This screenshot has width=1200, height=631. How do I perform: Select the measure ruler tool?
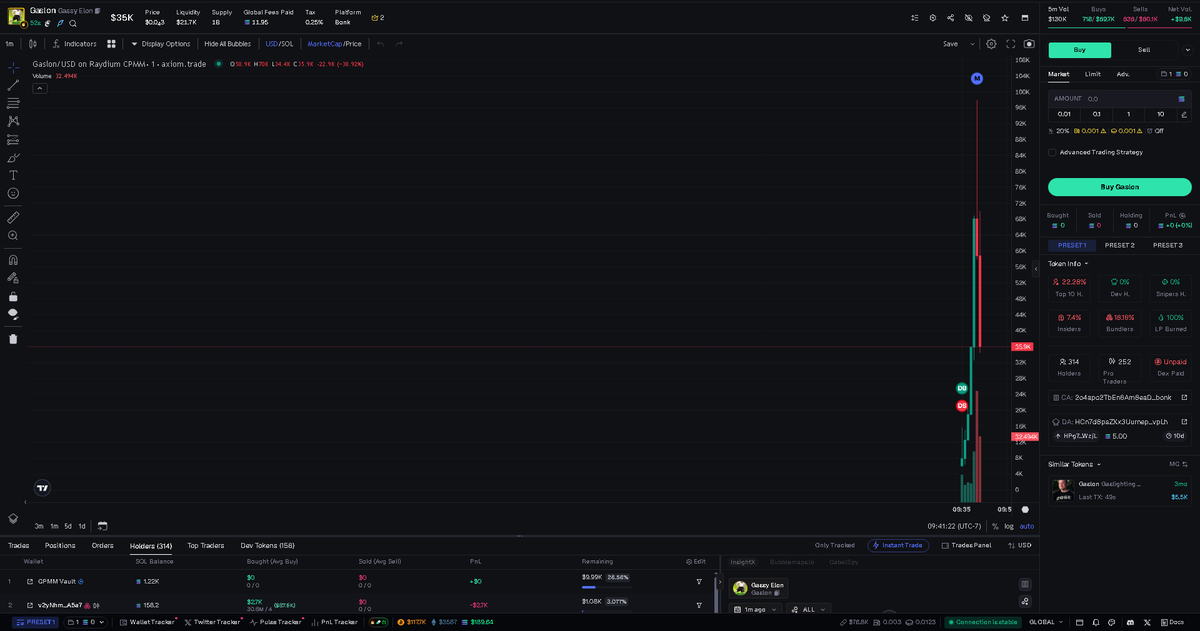click(x=13, y=217)
